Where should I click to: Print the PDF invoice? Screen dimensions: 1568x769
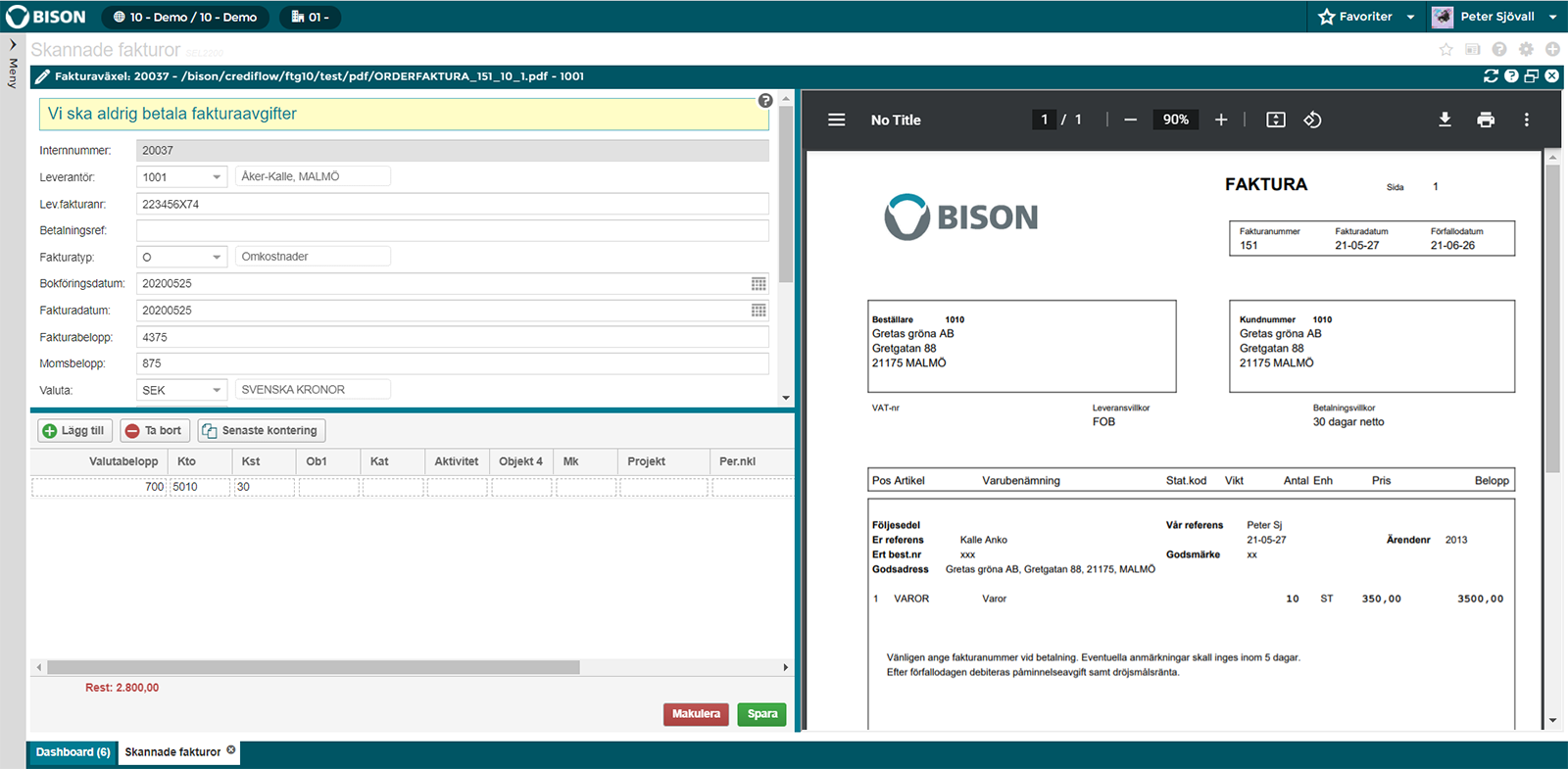tap(1486, 120)
